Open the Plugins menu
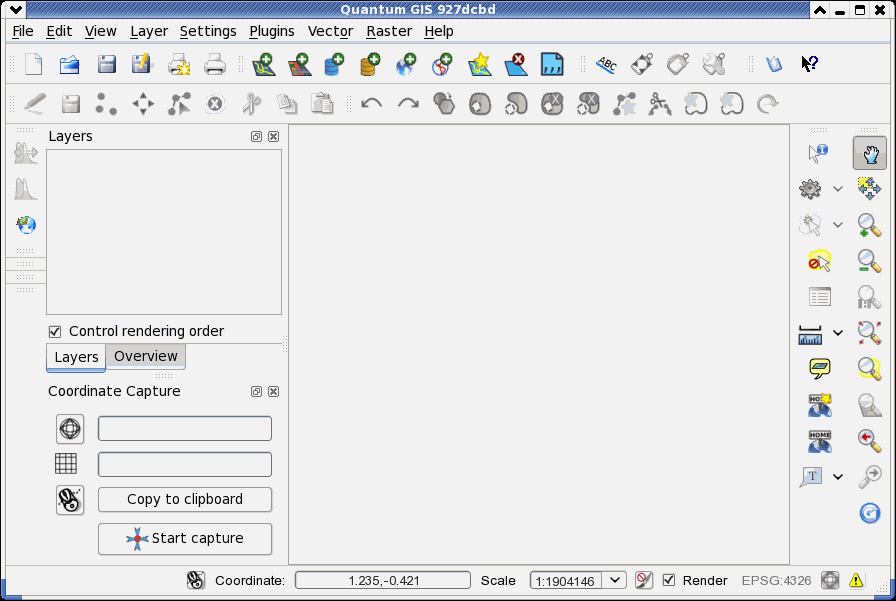 [271, 31]
